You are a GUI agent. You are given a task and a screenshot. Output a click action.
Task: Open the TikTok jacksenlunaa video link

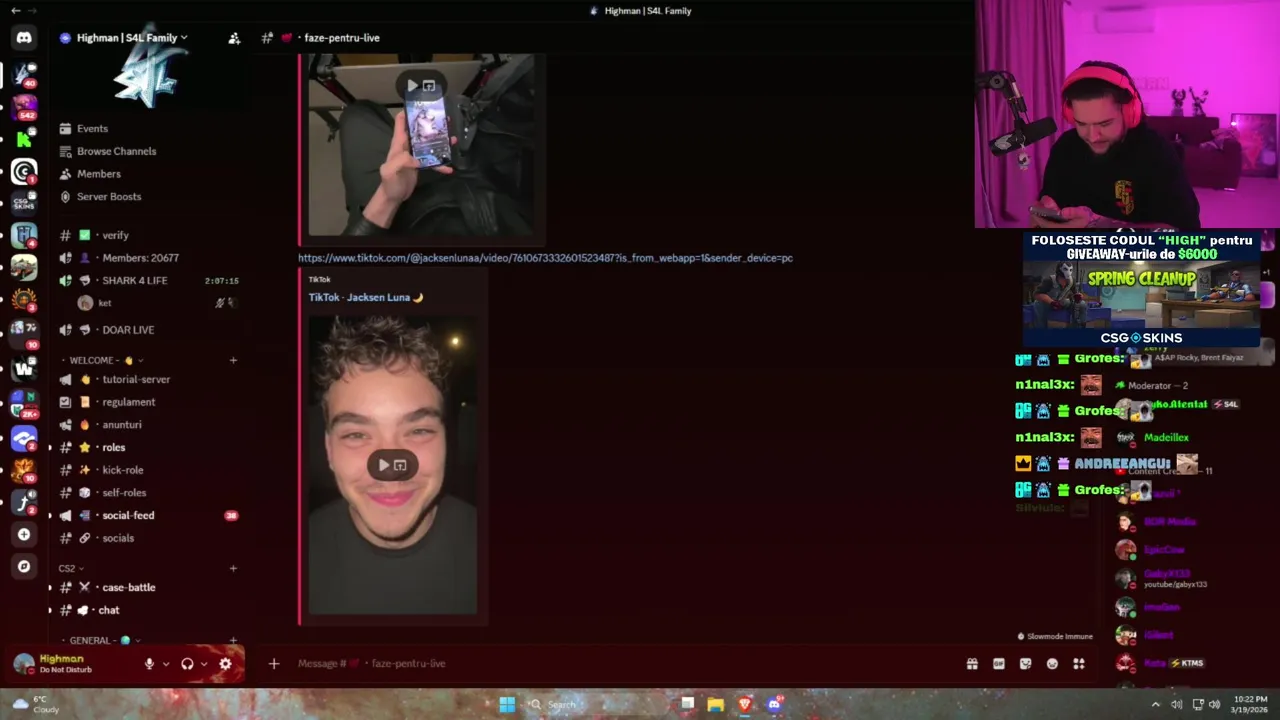click(x=545, y=258)
